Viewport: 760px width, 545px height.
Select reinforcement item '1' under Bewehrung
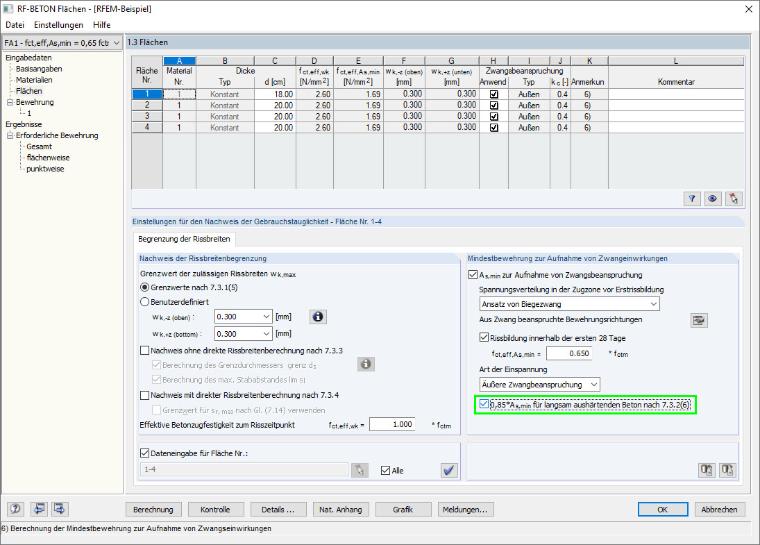point(29,113)
